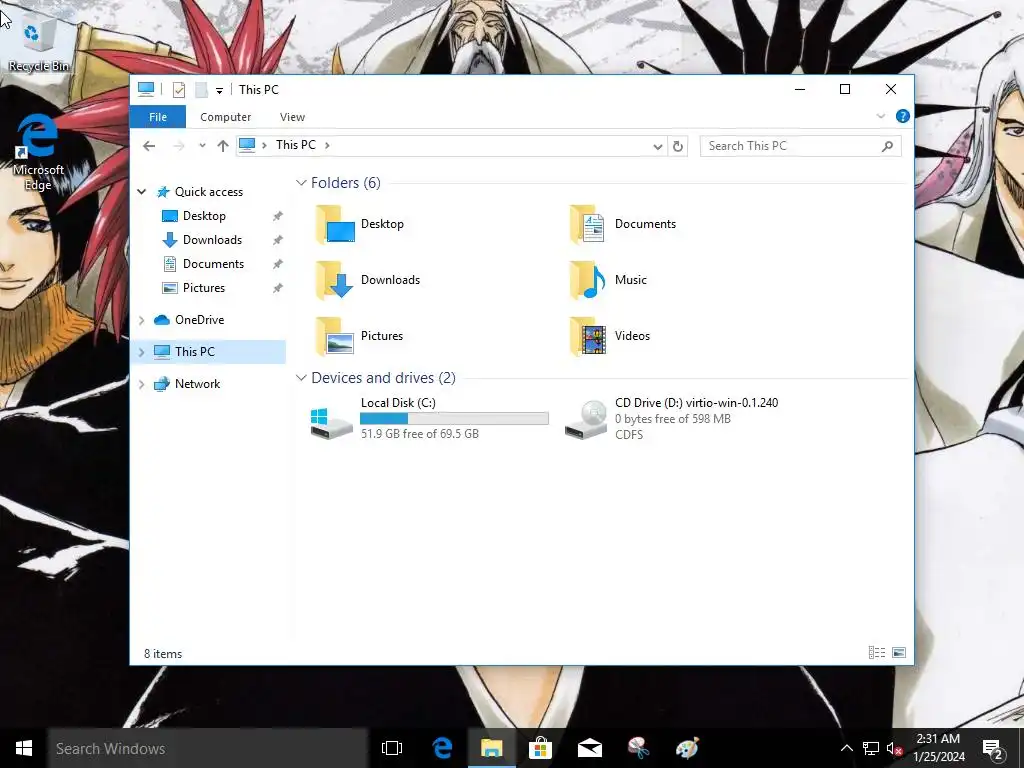Open Customize Quick Access Toolbar dropdown

[219, 91]
